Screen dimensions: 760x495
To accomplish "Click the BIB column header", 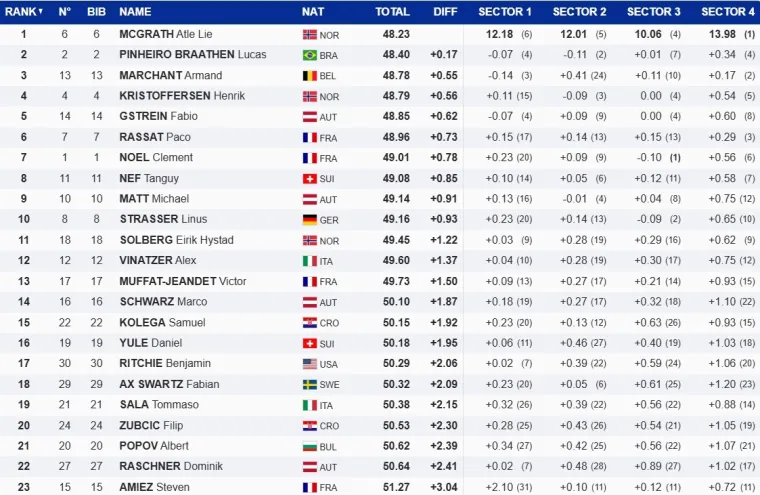I will click(x=96, y=12).
